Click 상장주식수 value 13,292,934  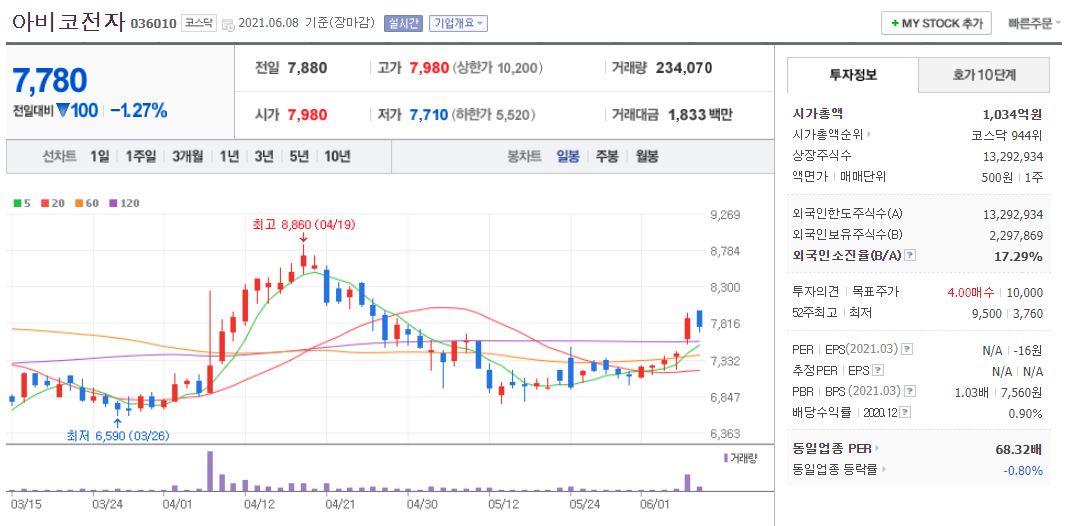[x=1013, y=156]
